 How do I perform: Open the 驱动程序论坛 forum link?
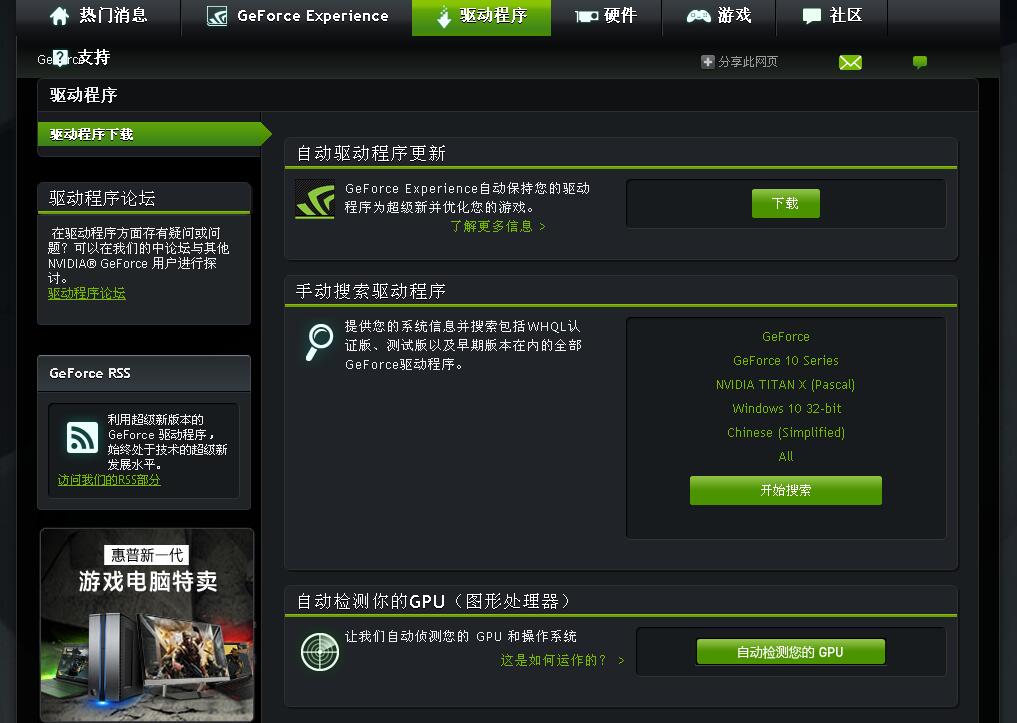(x=87, y=293)
